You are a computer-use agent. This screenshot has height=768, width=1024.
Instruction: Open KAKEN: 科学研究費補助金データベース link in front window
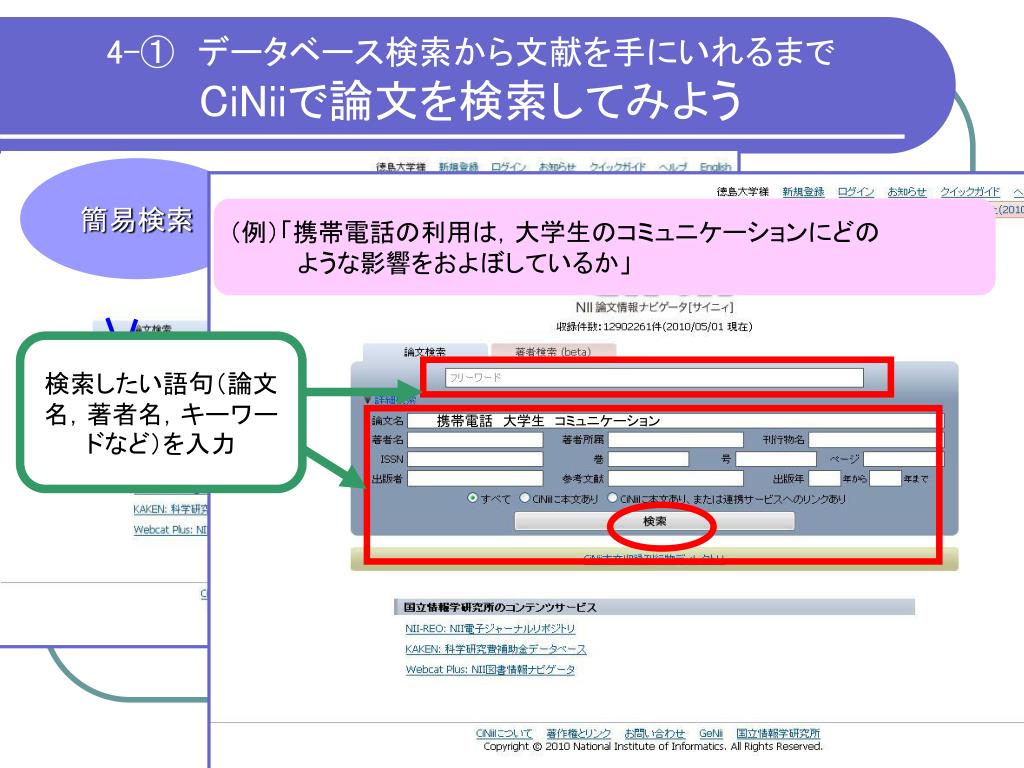[x=496, y=649]
